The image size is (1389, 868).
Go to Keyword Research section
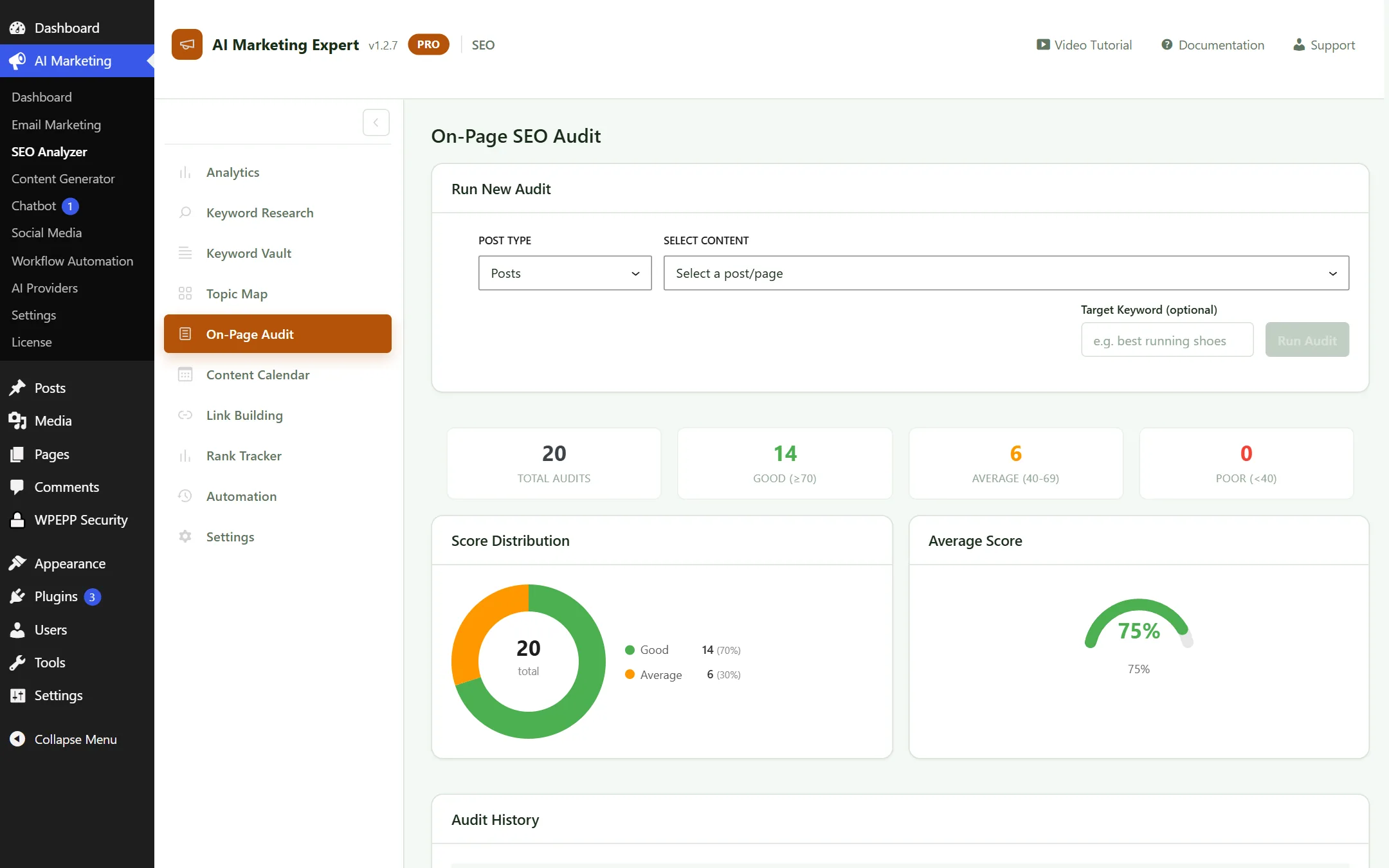(x=277, y=213)
